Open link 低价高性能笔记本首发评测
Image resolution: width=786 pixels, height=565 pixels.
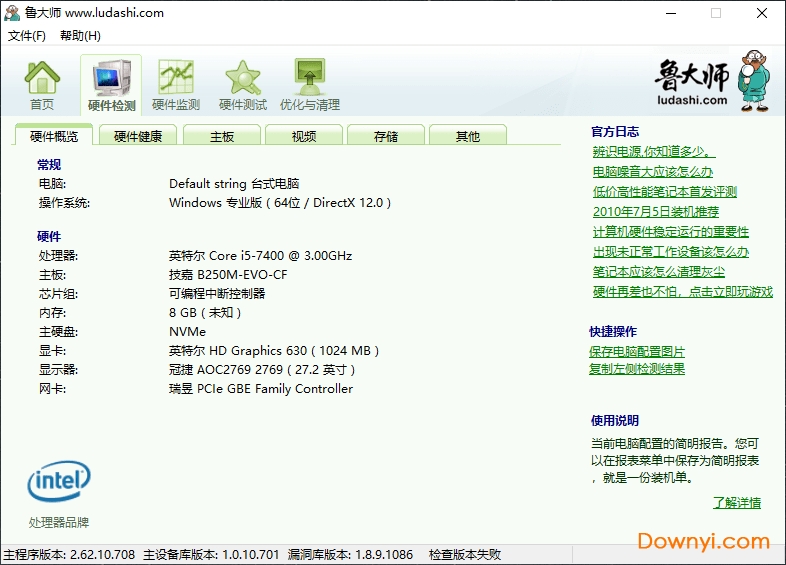pyautogui.click(x=665, y=192)
